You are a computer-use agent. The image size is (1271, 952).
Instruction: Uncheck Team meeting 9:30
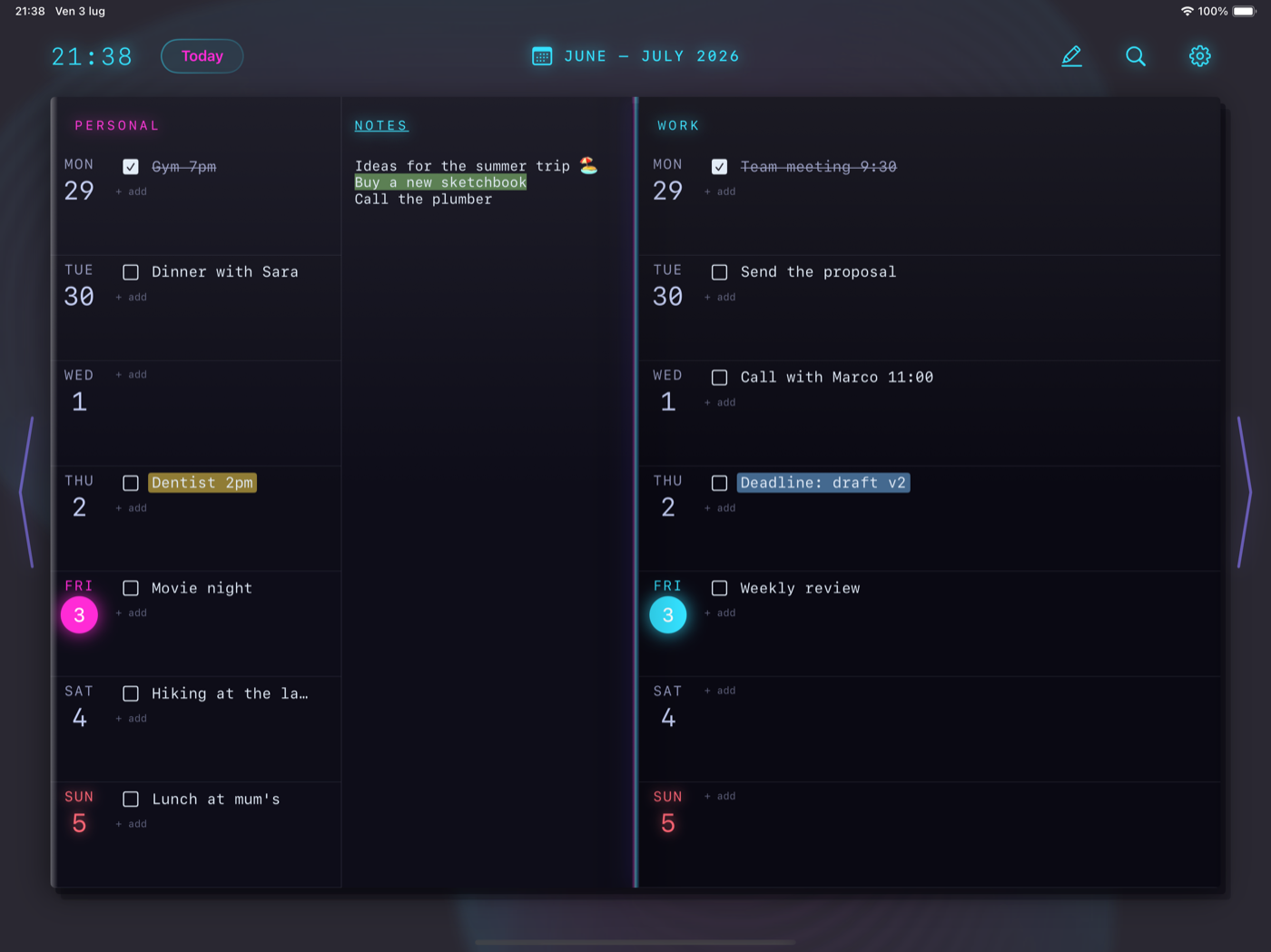pyautogui.click(x=719, y=167)
